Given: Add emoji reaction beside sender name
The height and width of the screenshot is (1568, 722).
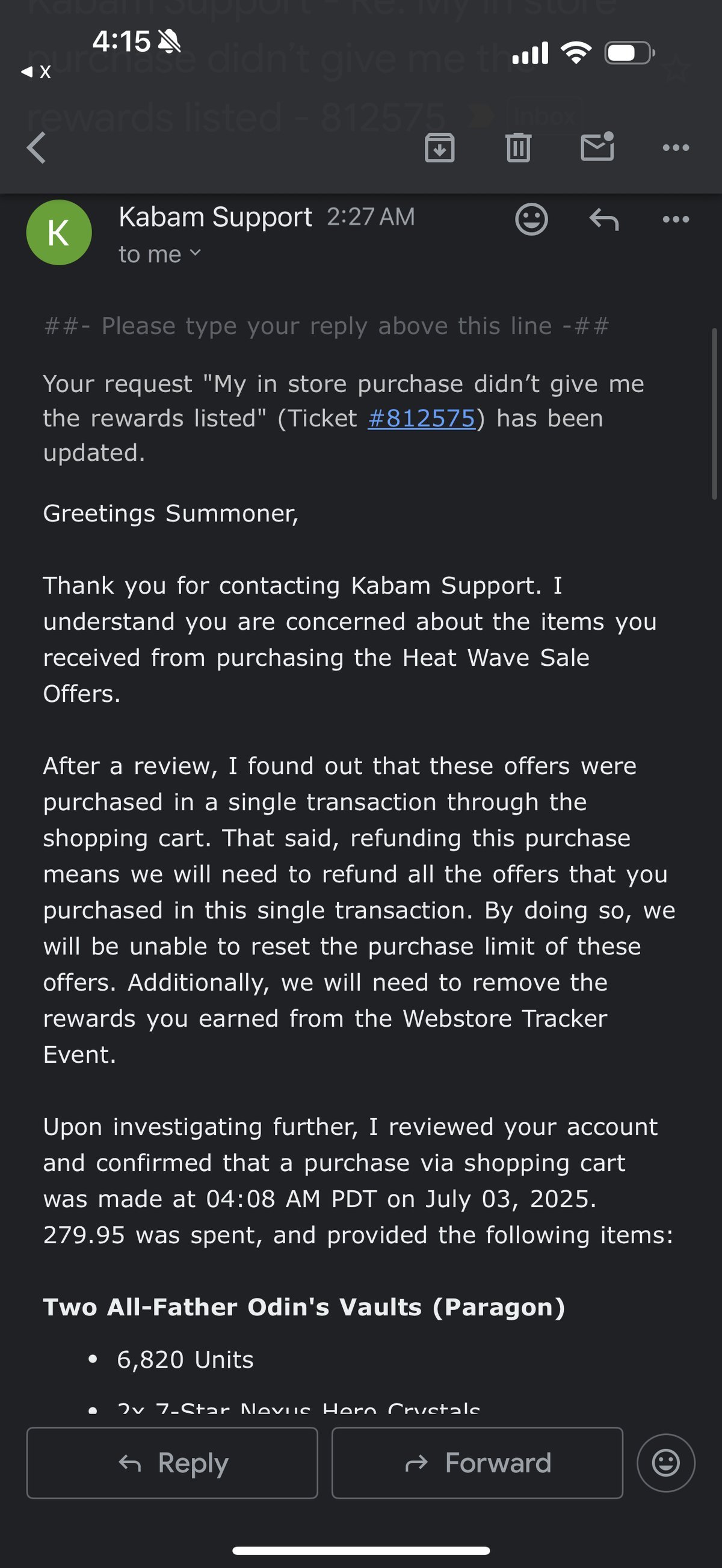Looking at the screenshot, I should coord(531,219).
